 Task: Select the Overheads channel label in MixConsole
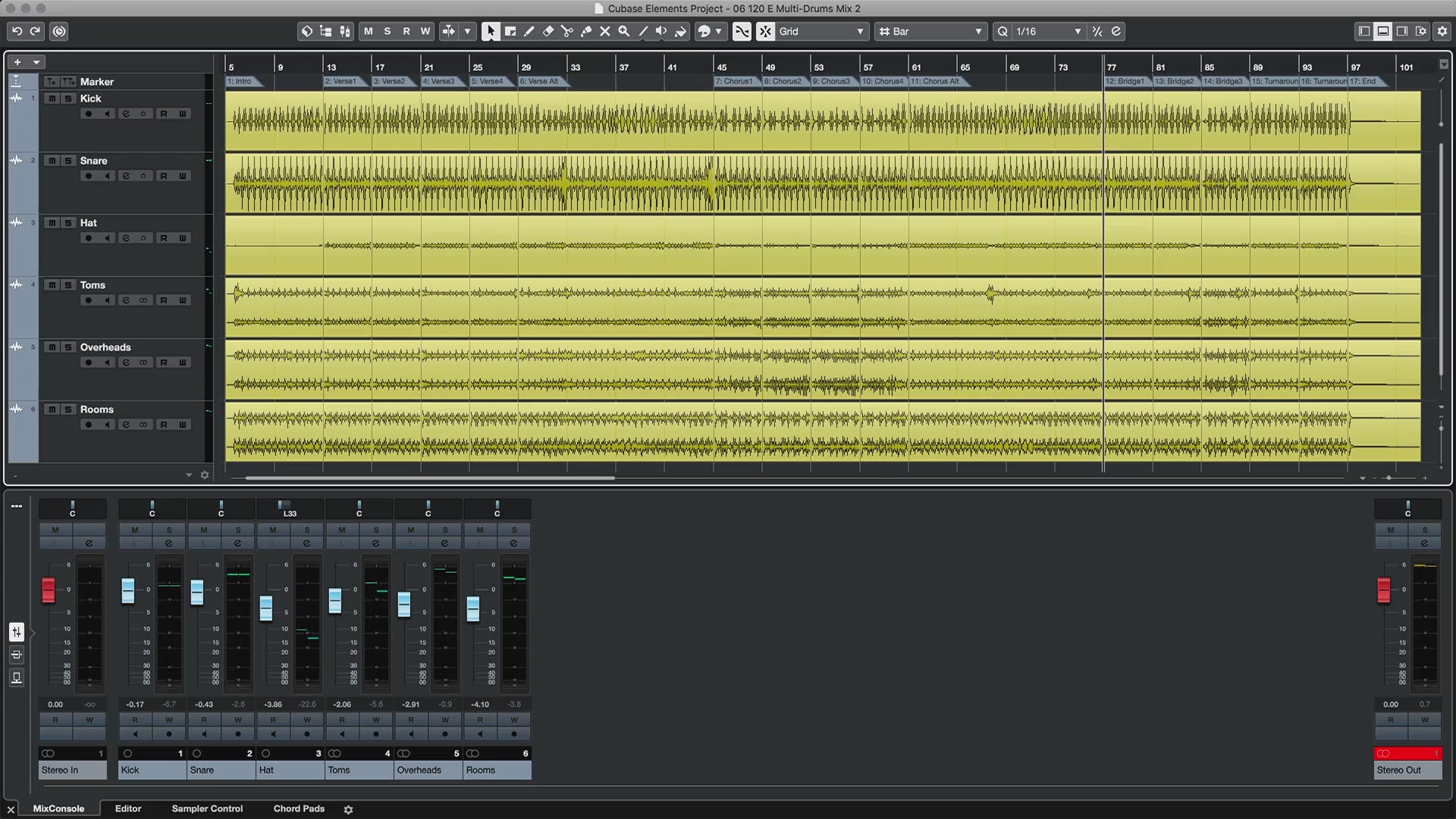428,770
